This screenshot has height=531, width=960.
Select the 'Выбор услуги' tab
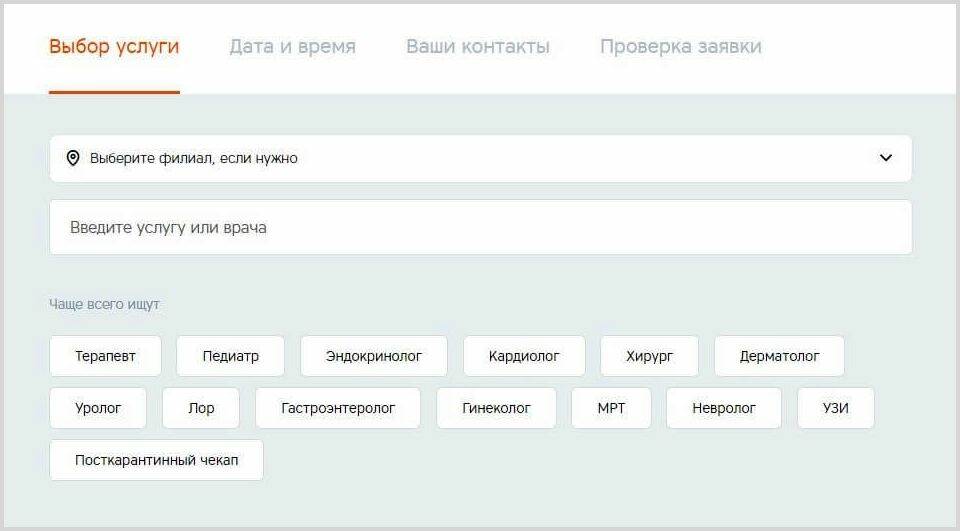coord(114,47)
